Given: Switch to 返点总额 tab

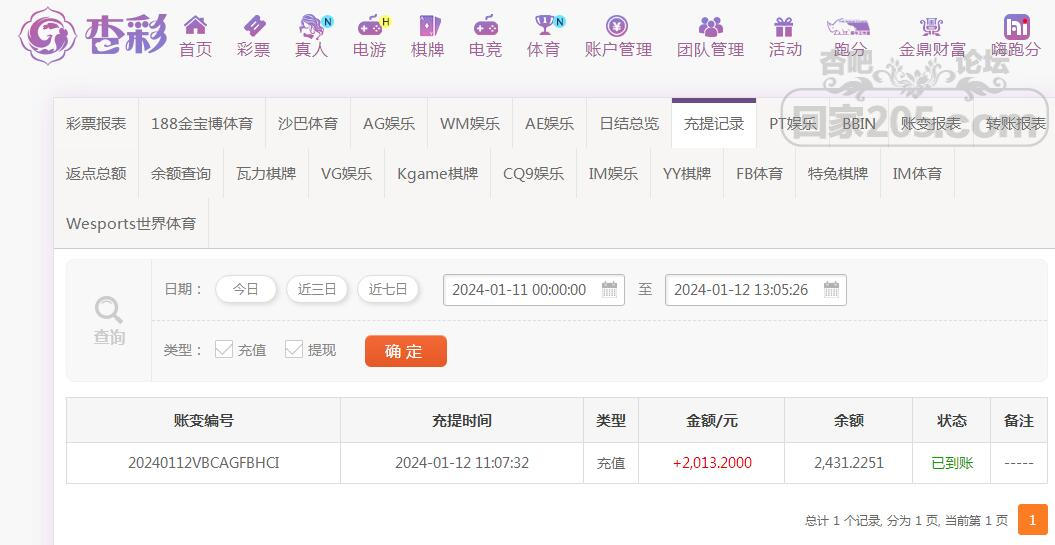Looking at the screenshot, I should coord(96,174).
